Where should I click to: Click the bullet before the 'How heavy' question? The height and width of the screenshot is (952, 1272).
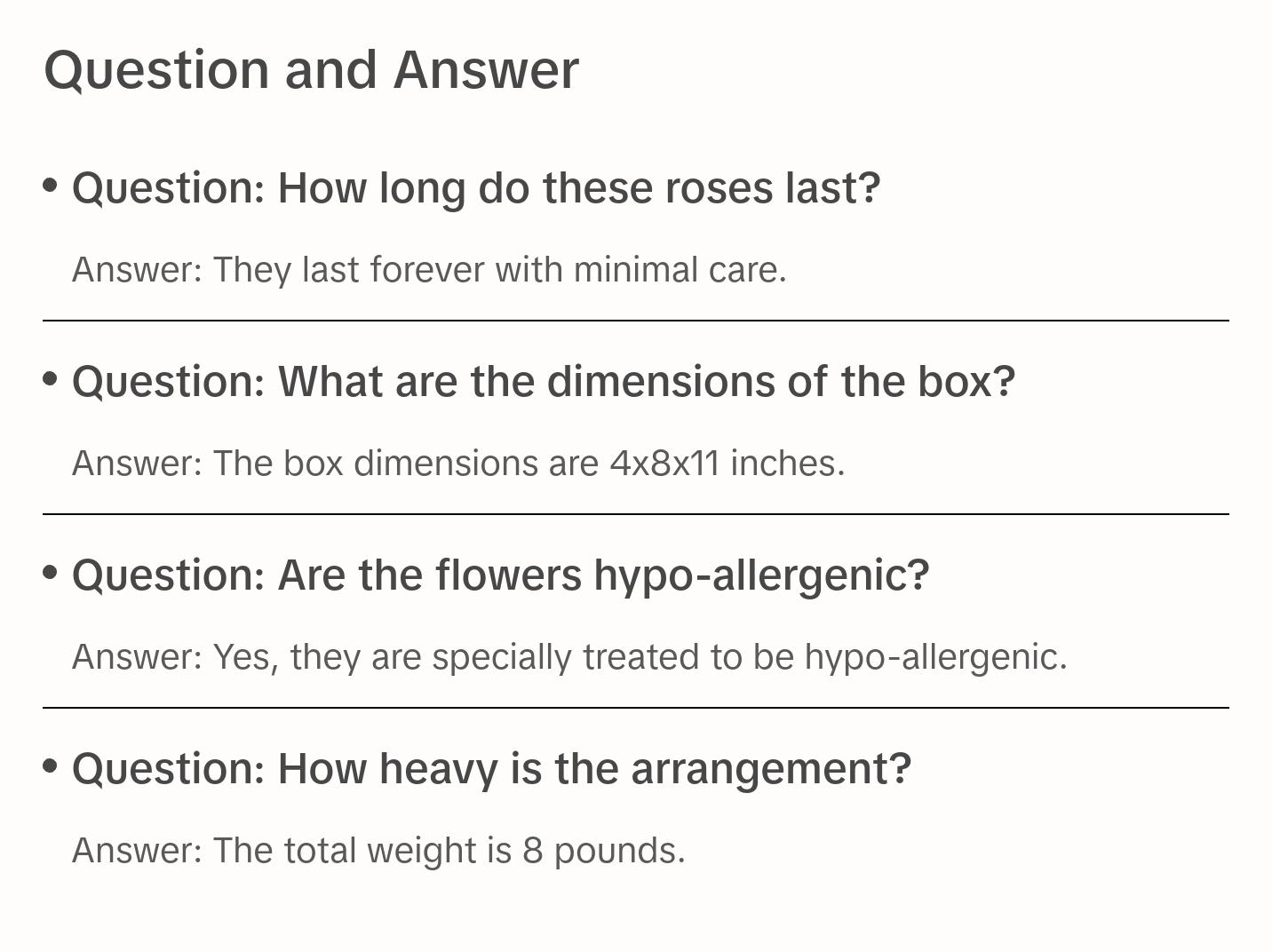51,766
